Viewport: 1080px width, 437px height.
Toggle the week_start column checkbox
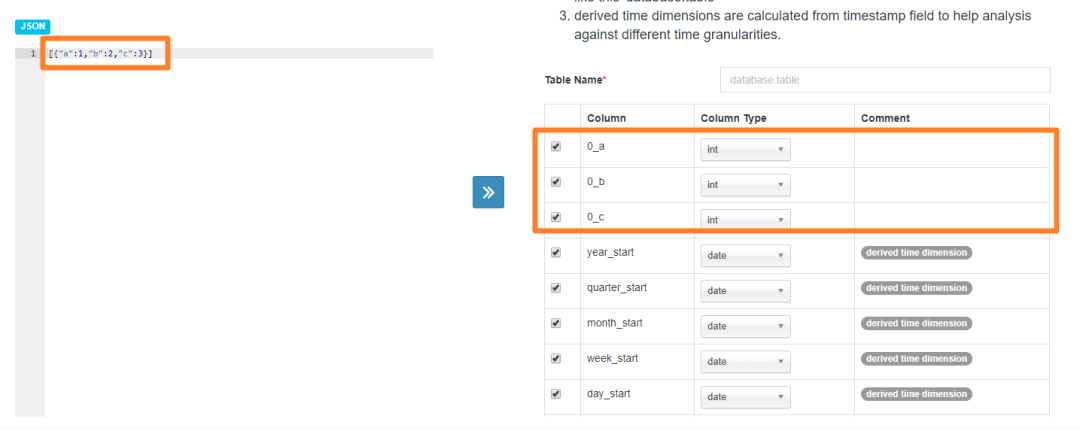[556, 359]
